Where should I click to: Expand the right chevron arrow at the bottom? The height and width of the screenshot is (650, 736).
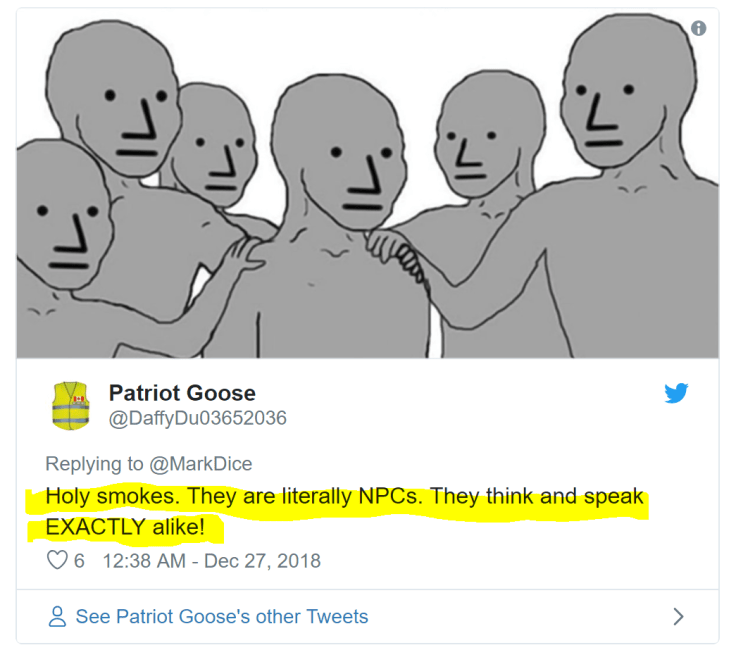[678, 617]
